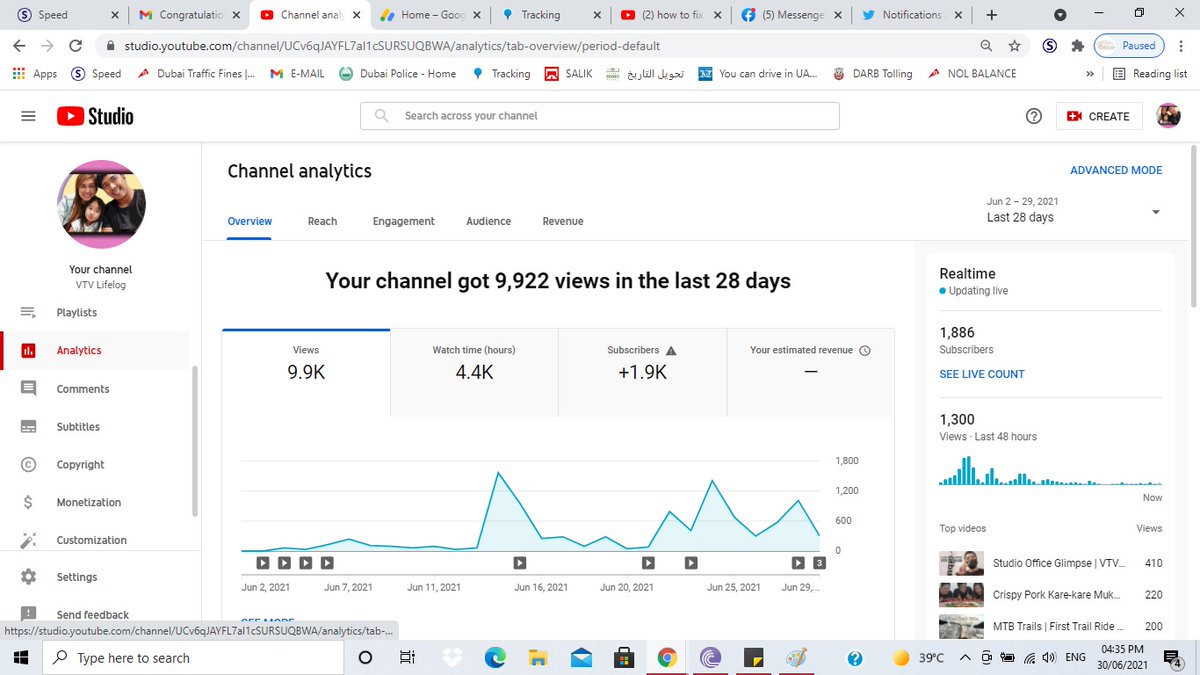Click the Customization wand icon
The width and height of the screenshot is (1200, 675).
click(x=28, y=540)
